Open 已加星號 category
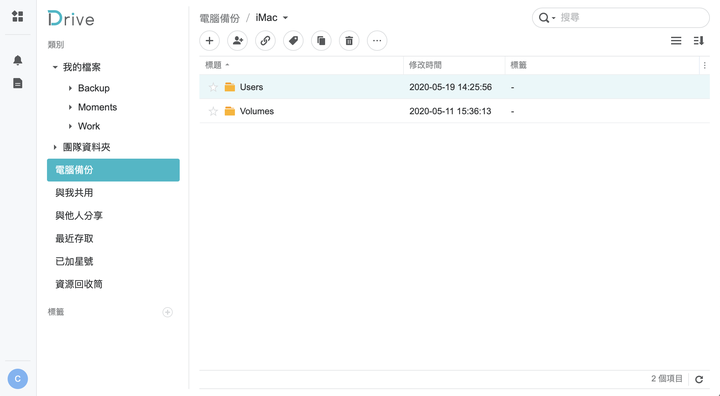The image size is (720, 396). pyautogui.click(x=74, y=261)
